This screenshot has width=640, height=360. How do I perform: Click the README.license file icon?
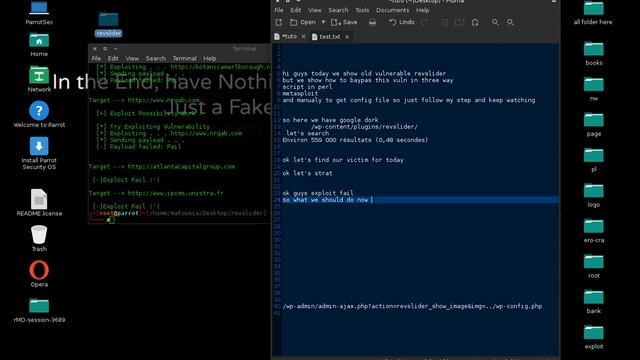[39, 202]
